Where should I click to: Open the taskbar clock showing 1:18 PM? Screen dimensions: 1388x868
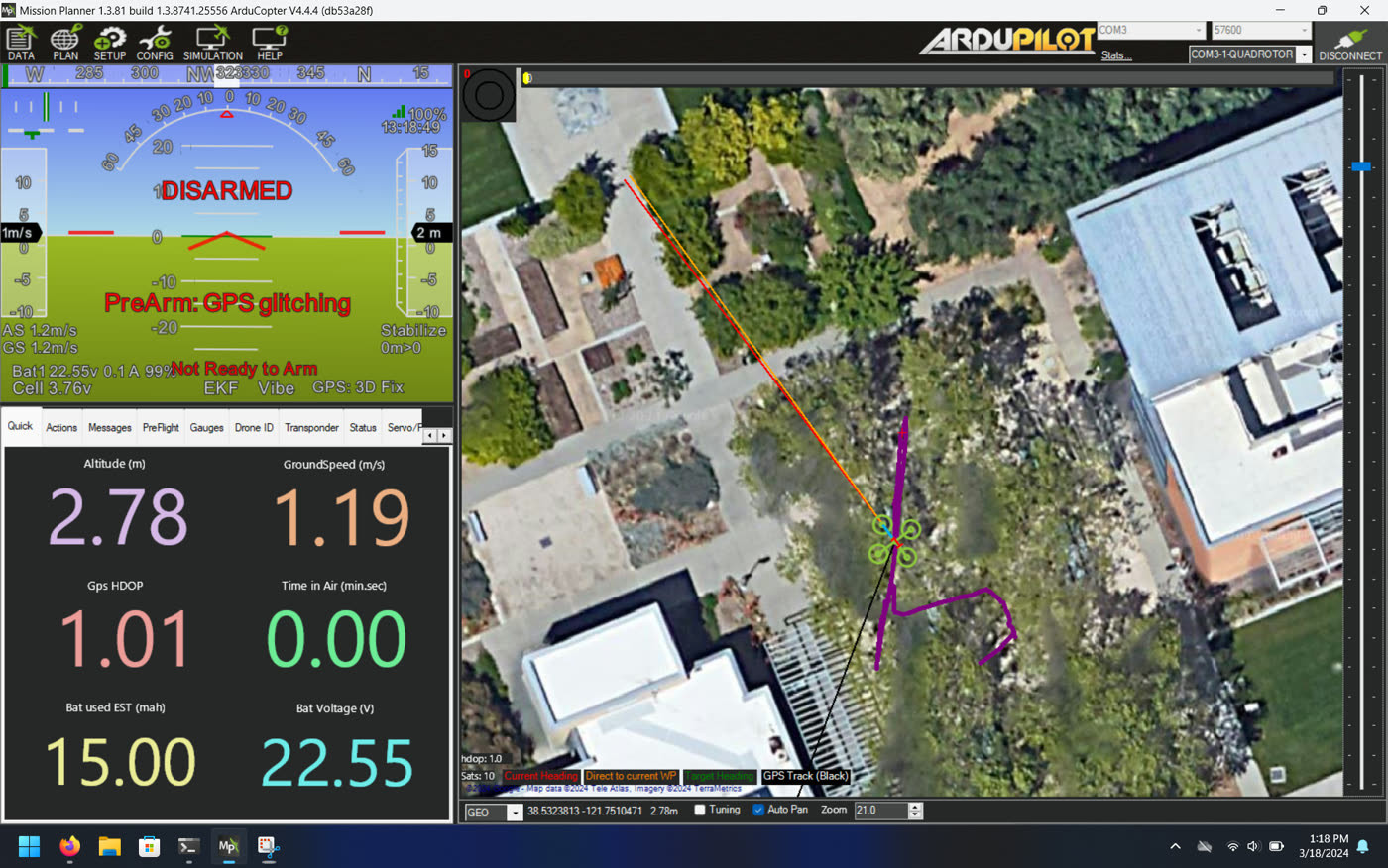pos(1324,846)
